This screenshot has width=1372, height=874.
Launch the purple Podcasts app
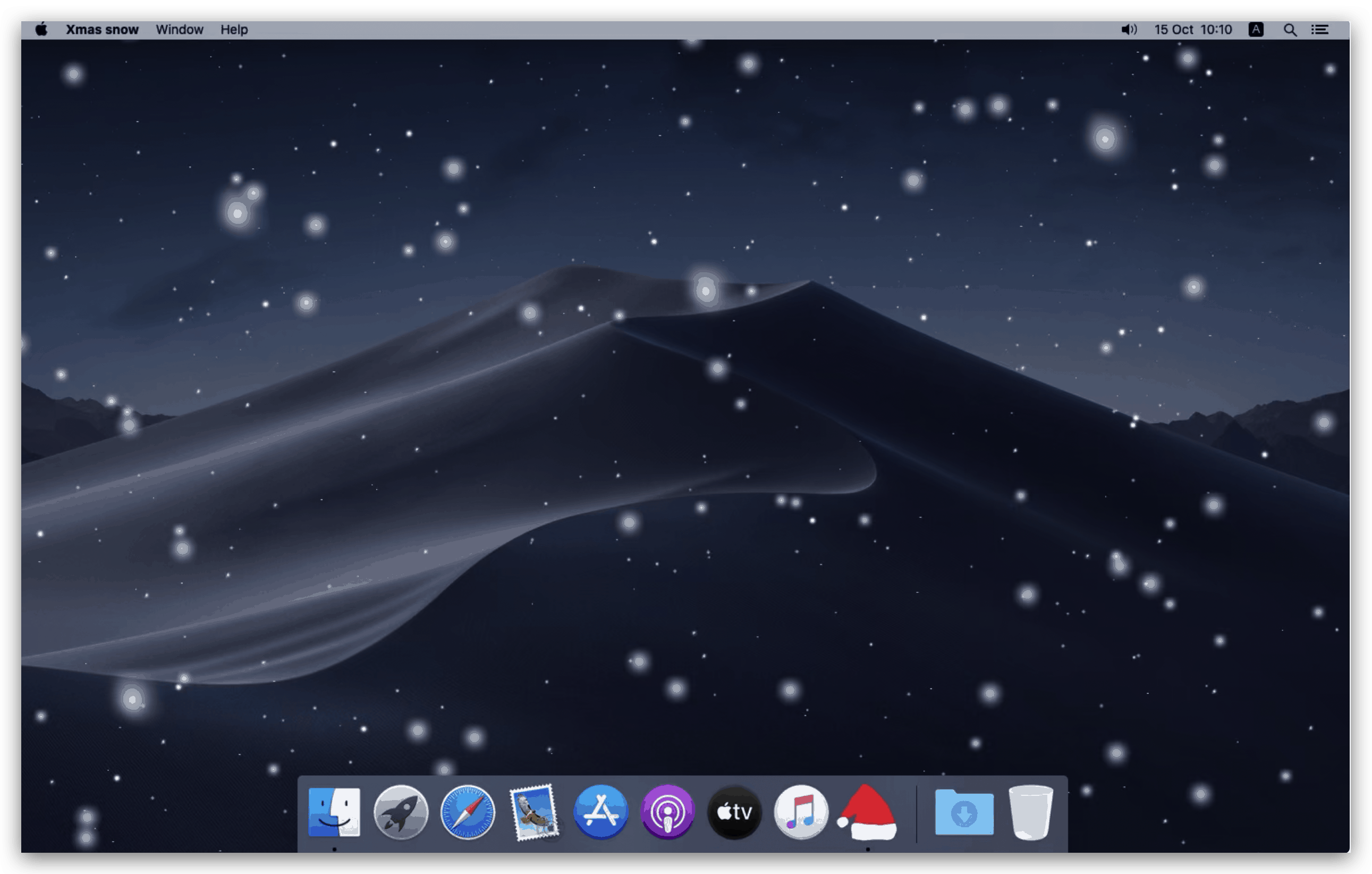(x=668, y=812)
